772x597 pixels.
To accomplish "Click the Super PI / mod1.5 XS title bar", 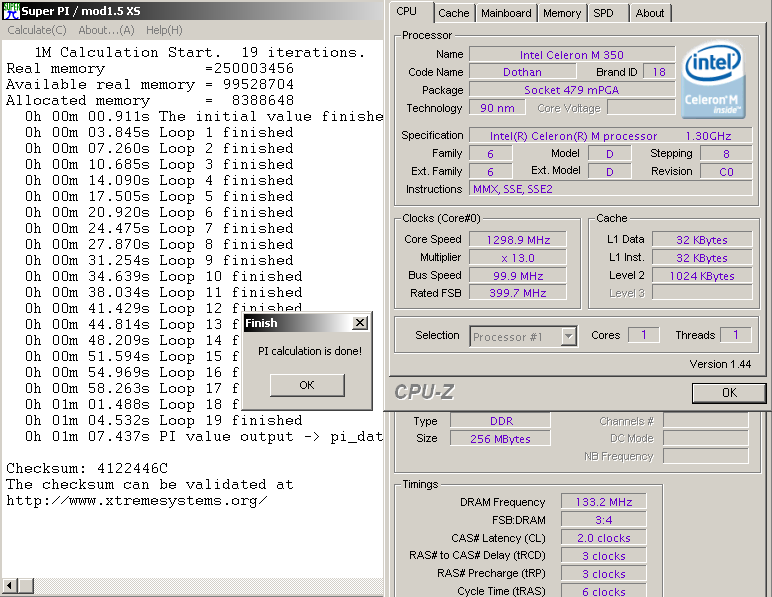I will (x=192, y=11).
